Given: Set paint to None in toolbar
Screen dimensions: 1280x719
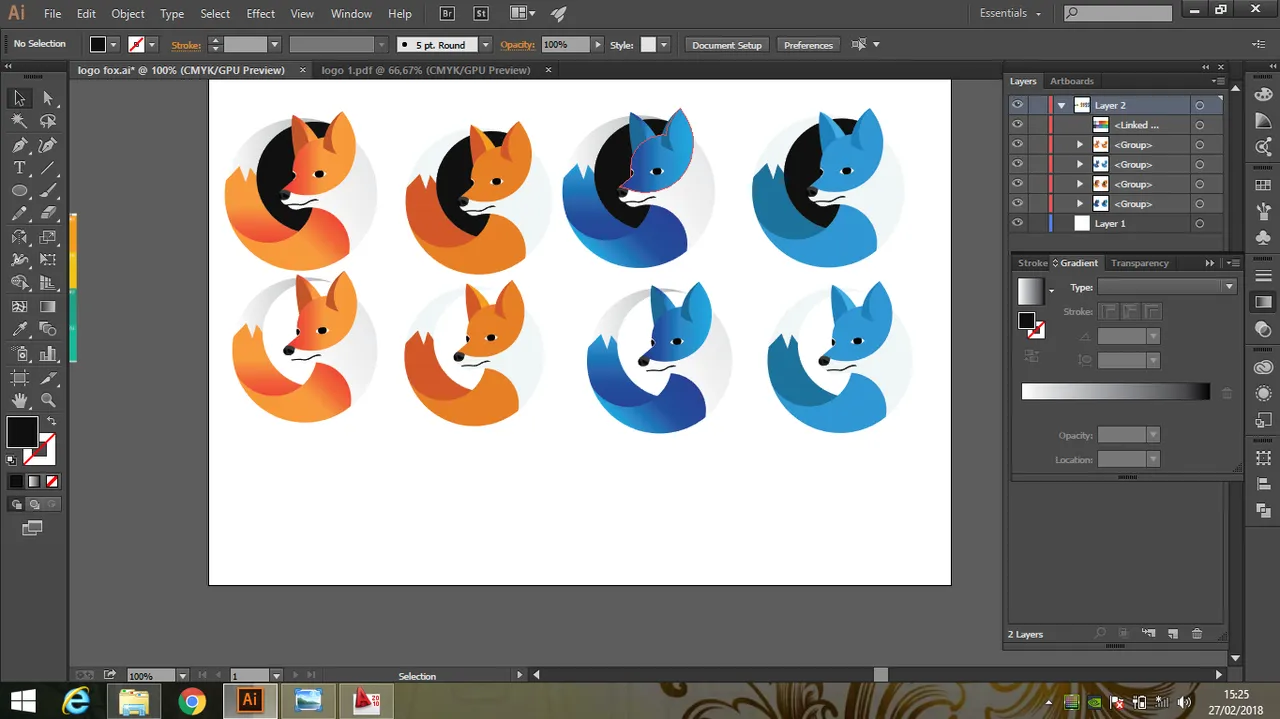Looking at the screenshot, I should point(50,481).
